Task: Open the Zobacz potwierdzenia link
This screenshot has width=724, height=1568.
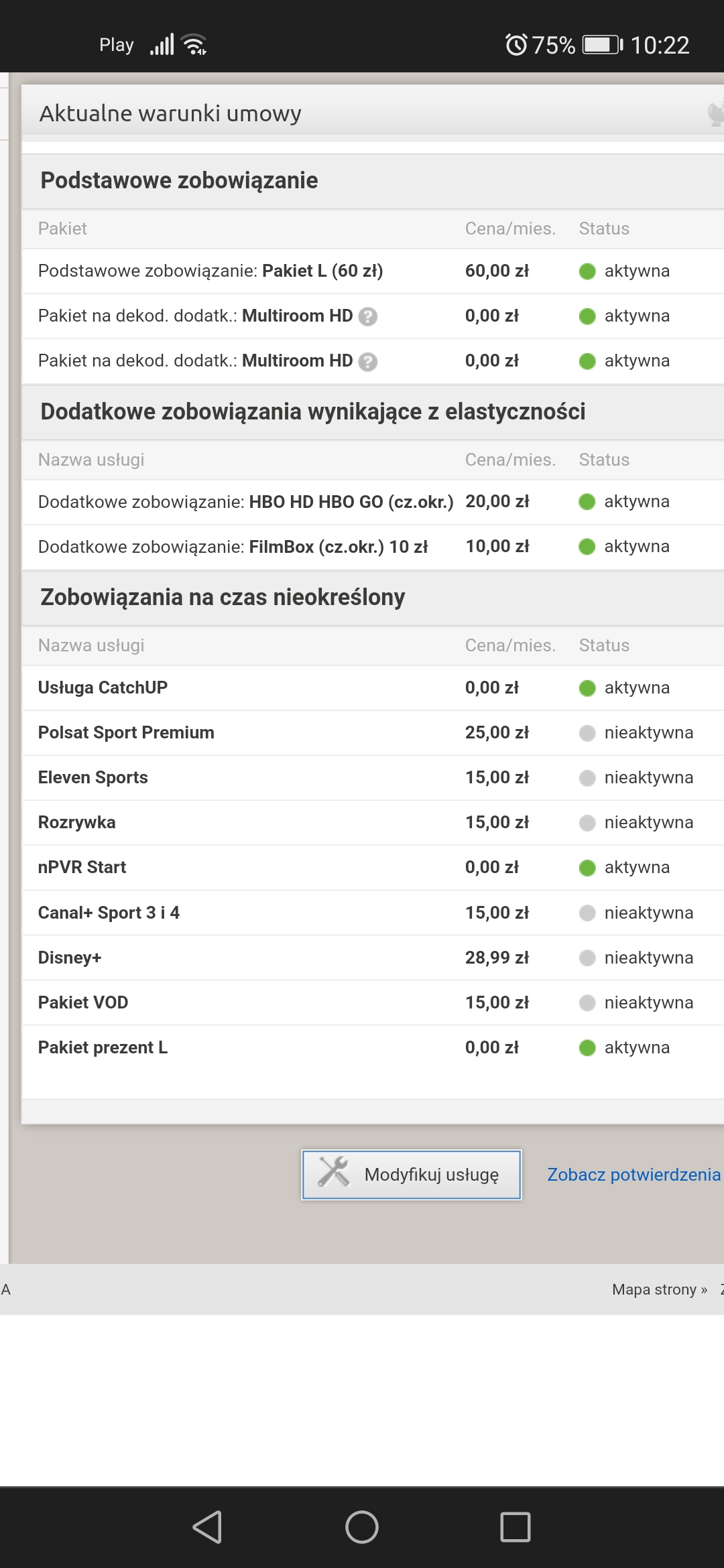Action: pyautogui.click(x=634, y=1175)
